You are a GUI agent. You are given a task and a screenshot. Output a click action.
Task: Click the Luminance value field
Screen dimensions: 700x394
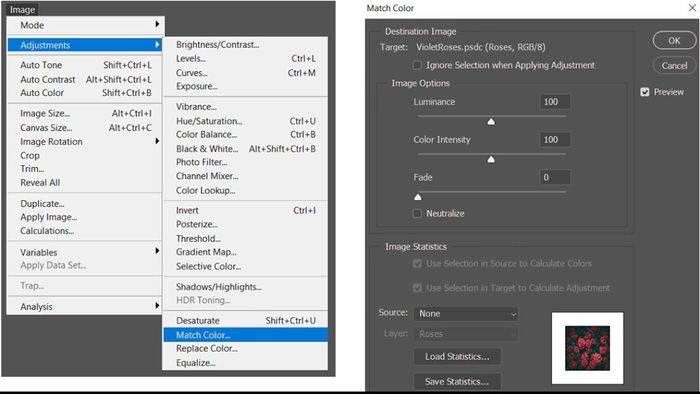coord(554,102)
